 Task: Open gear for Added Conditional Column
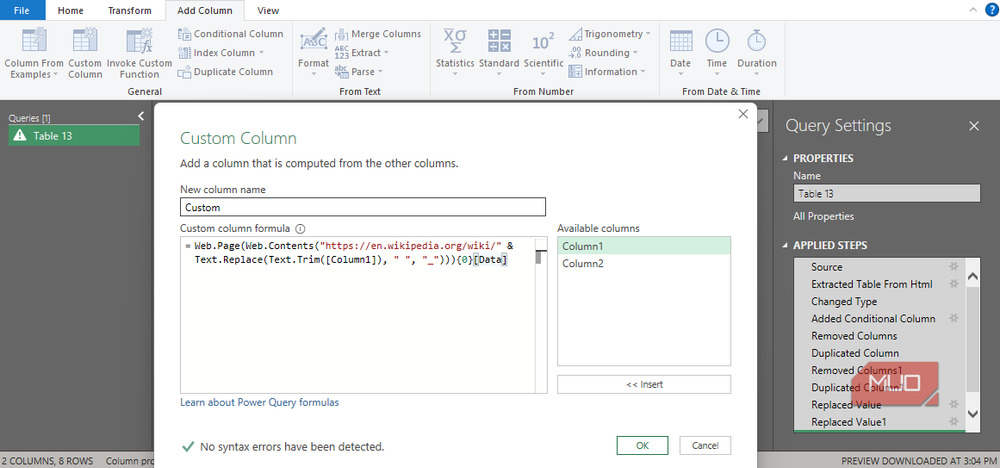954,318
